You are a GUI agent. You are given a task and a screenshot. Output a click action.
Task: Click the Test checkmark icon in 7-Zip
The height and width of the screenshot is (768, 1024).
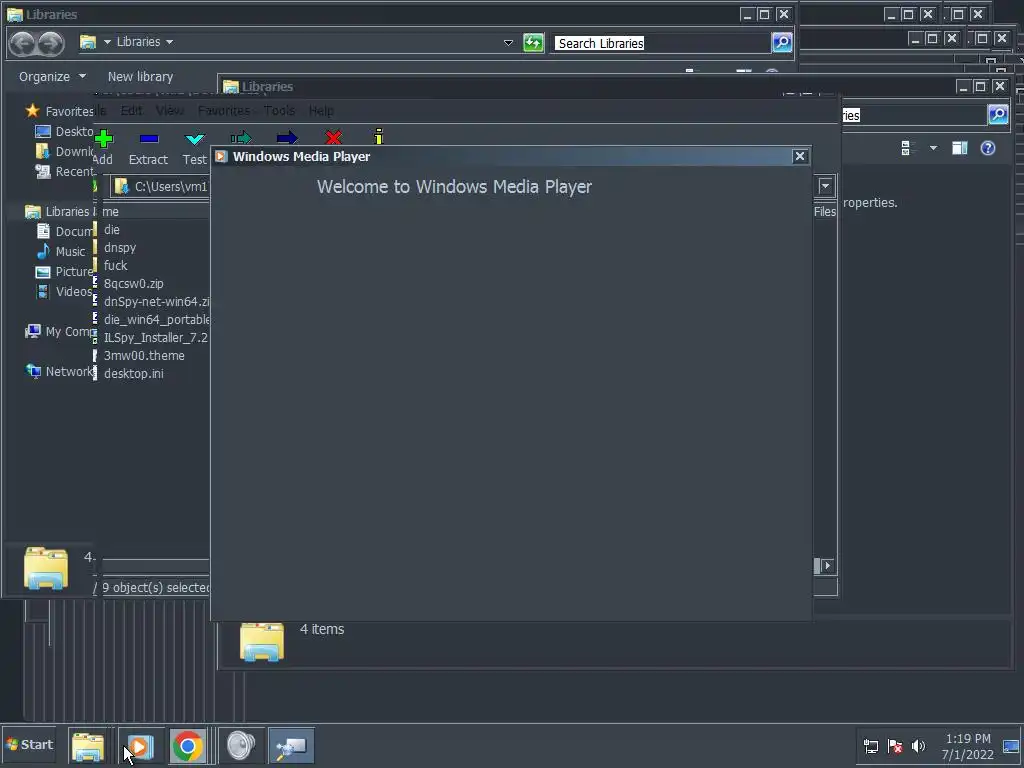(x=195, y=138)
